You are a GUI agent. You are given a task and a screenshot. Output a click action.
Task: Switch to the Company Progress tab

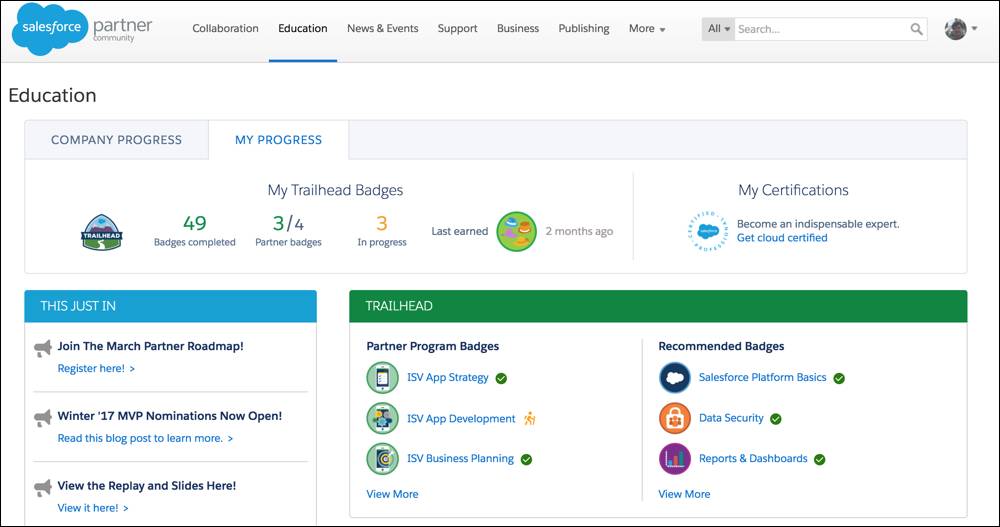point(117,140)
